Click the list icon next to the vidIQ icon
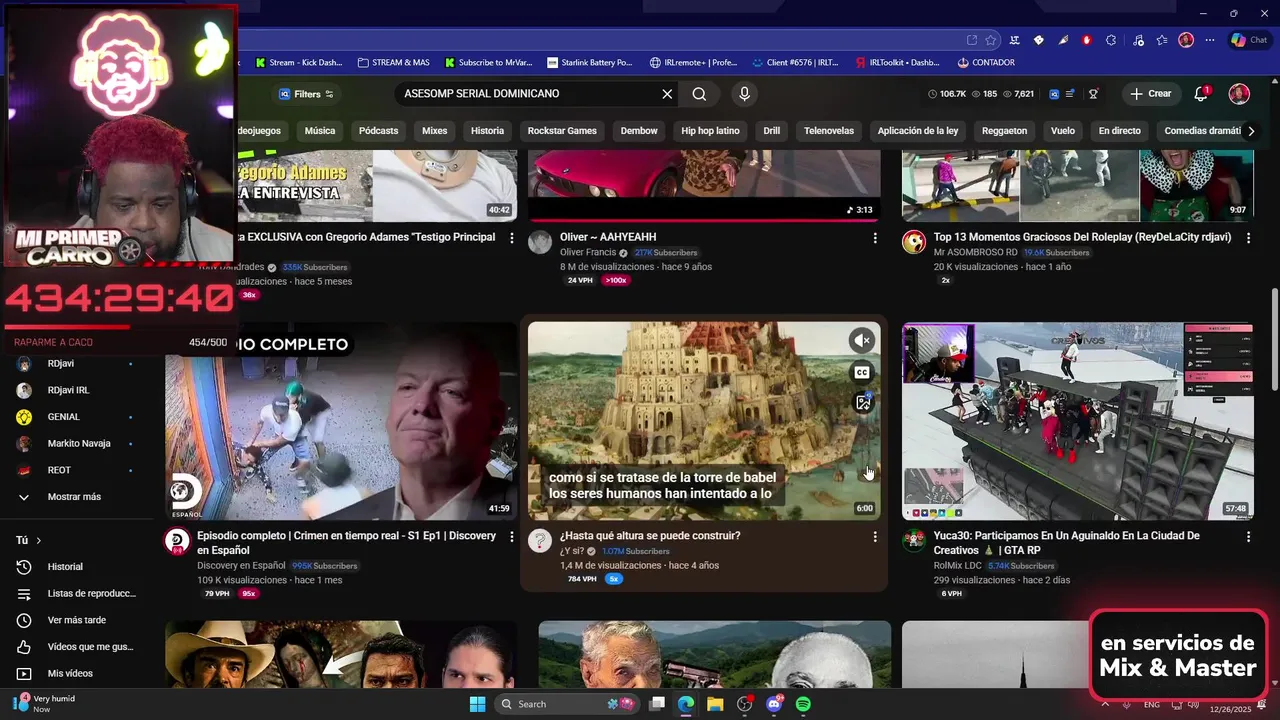 coord(1071,94)
